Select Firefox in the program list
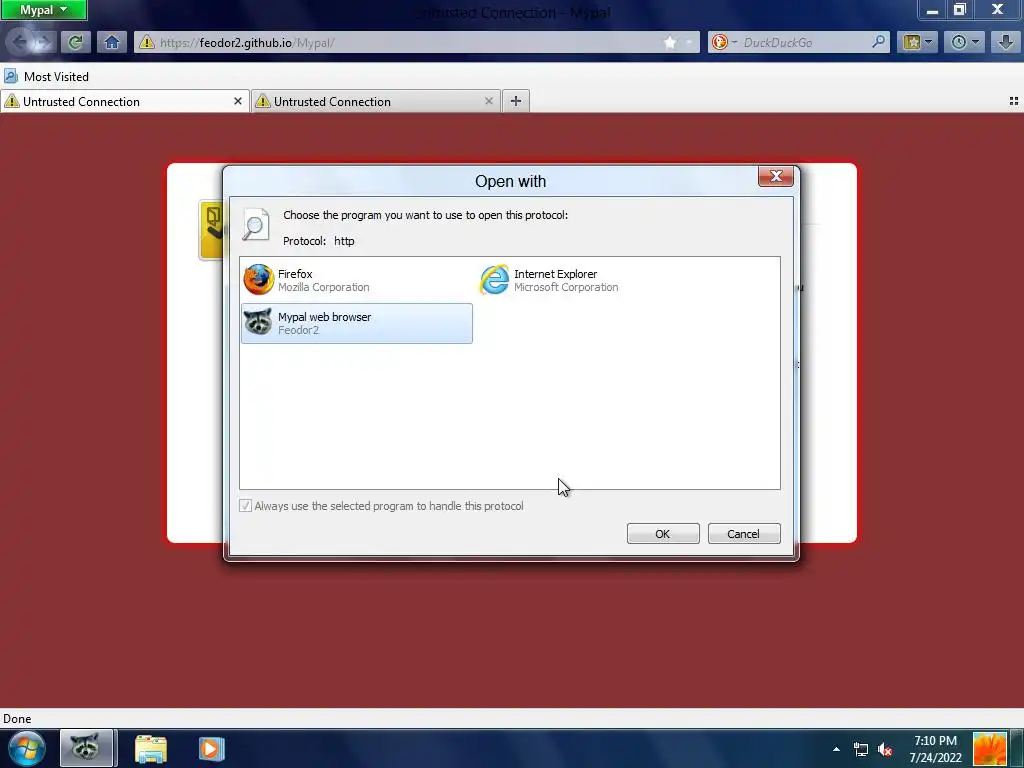The image size is (1024, 768). tap(356, 280)
